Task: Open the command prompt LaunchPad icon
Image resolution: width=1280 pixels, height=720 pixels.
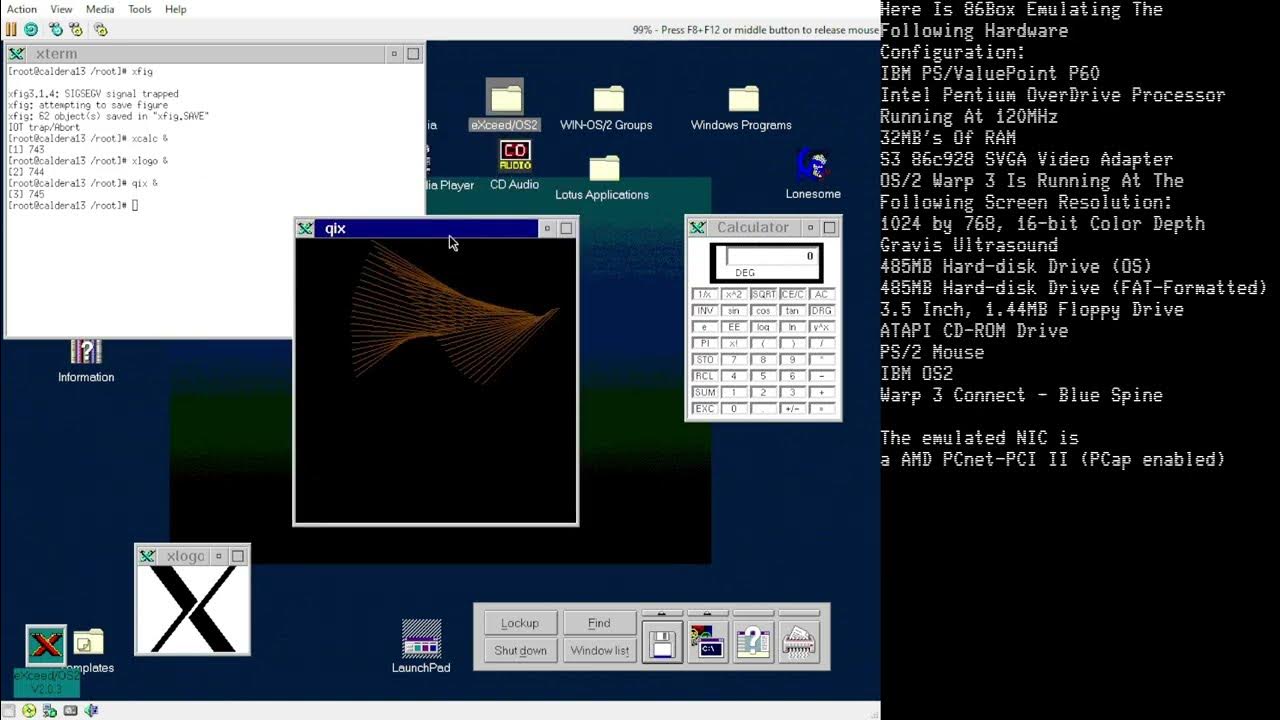Action: click(708, 642)
